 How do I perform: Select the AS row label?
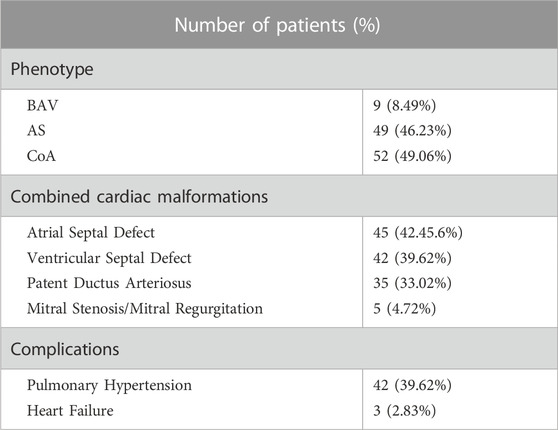click(x=36, y=131)
